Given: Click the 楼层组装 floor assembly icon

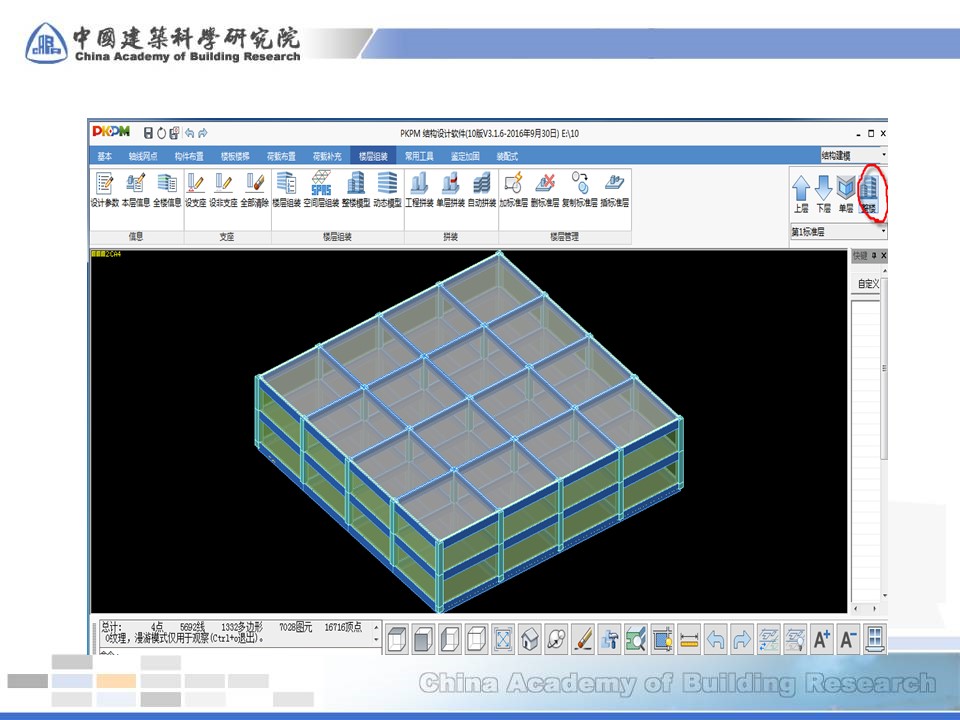Looking at the screenshot, I should tap(286, 189).
